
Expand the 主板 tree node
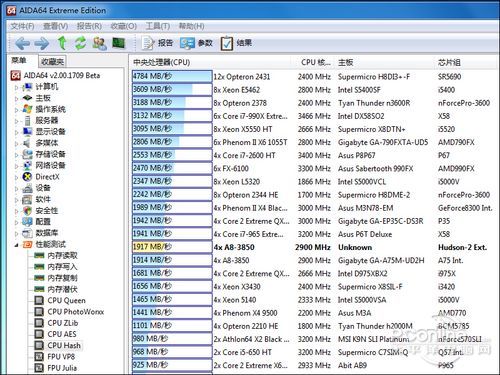click(x=16, y=99)
